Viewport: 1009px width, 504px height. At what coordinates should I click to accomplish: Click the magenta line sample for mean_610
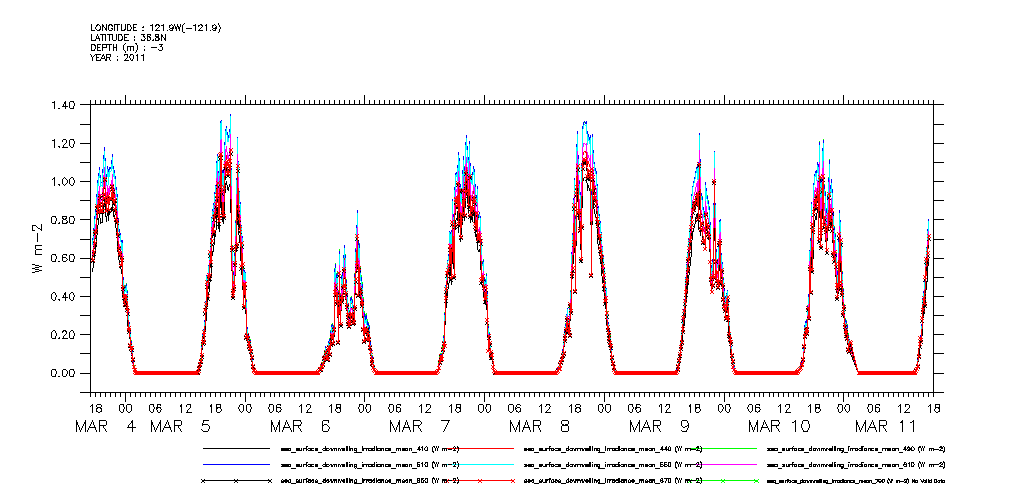[x=722, y=464]
